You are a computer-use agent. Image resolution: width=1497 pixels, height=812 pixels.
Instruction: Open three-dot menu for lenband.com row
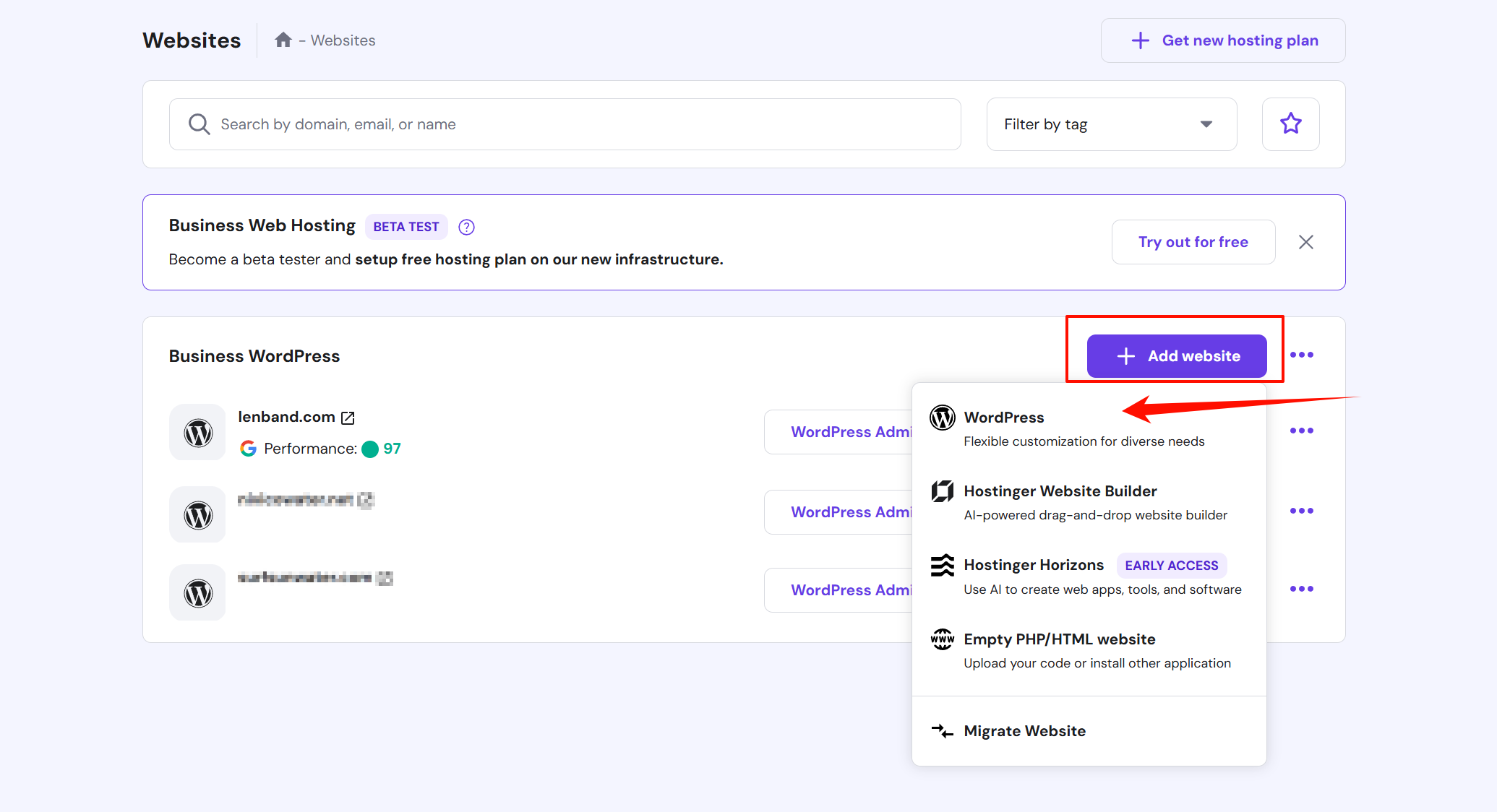[x=1301, y=431]
